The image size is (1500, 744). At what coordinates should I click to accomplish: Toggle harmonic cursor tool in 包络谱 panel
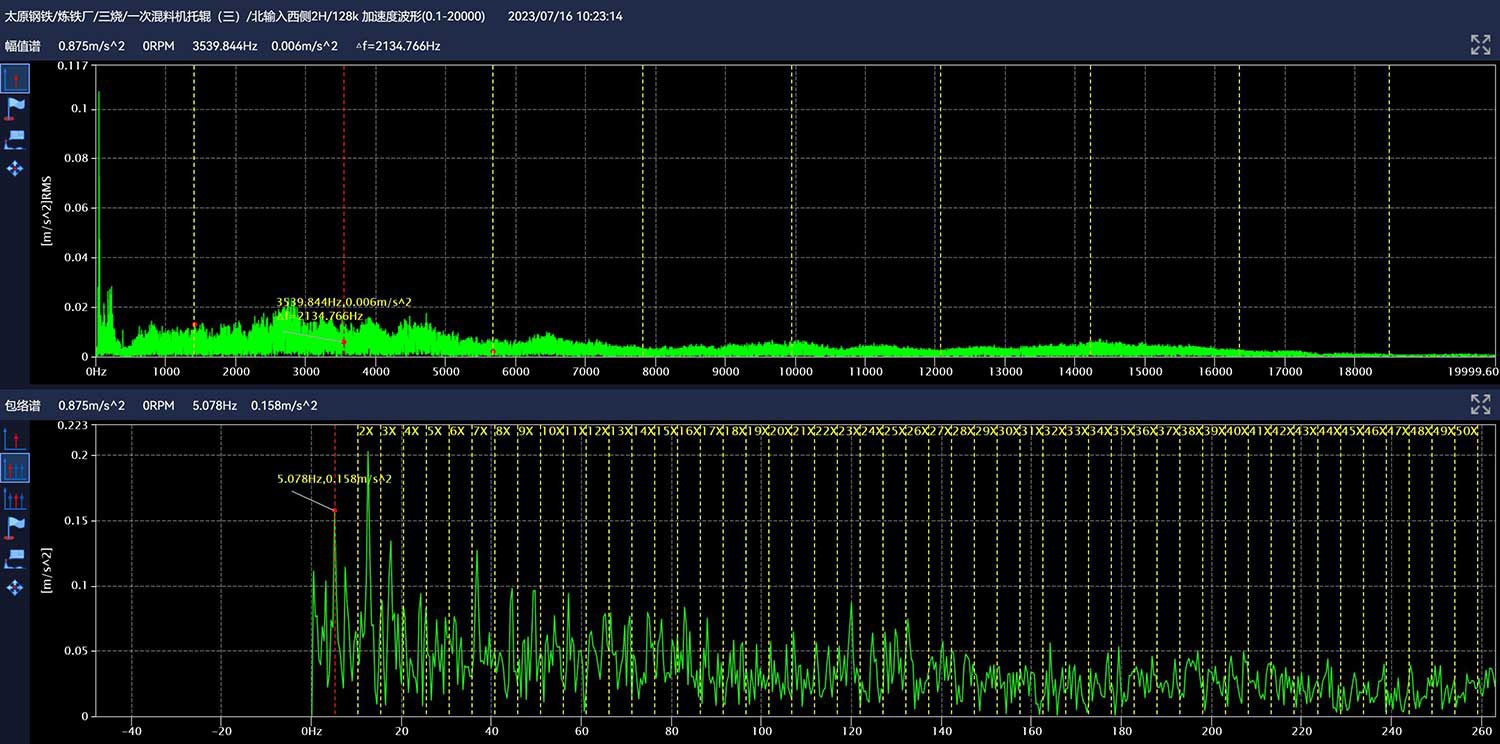point(15,467)
